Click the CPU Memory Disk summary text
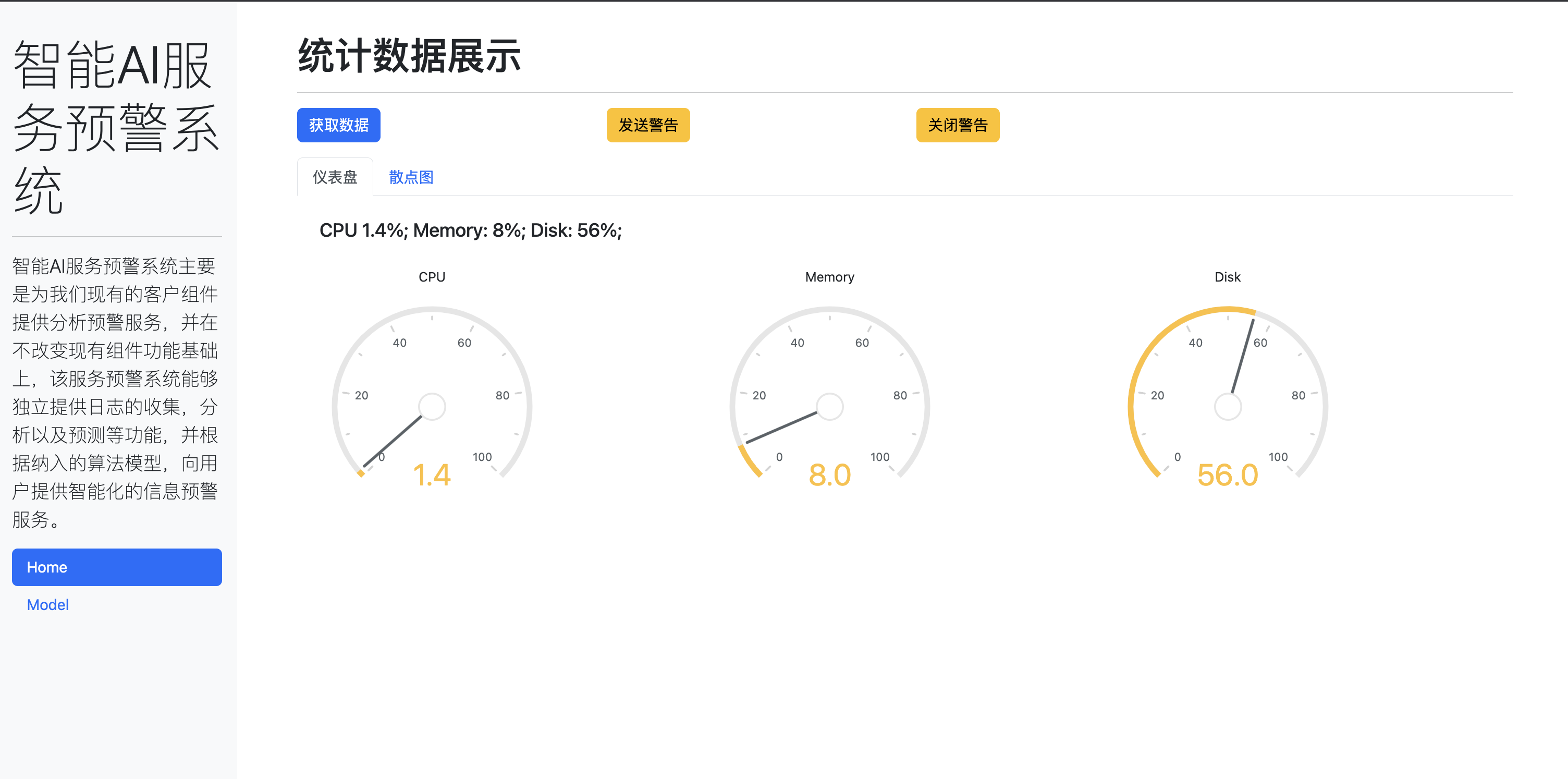Screen dimensions: 1568x779 pos(471,230)
